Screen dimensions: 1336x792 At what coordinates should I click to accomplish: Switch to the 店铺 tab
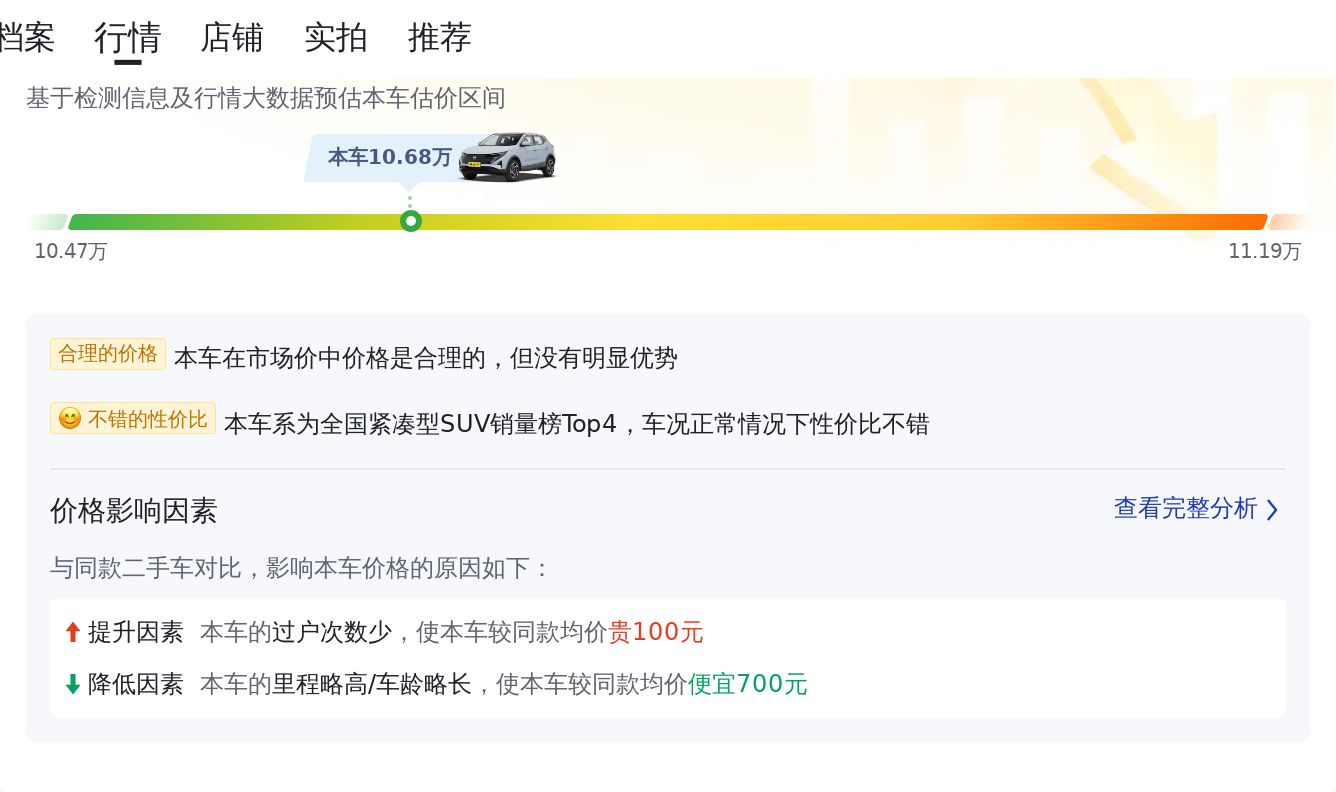[x=232, y=38]
